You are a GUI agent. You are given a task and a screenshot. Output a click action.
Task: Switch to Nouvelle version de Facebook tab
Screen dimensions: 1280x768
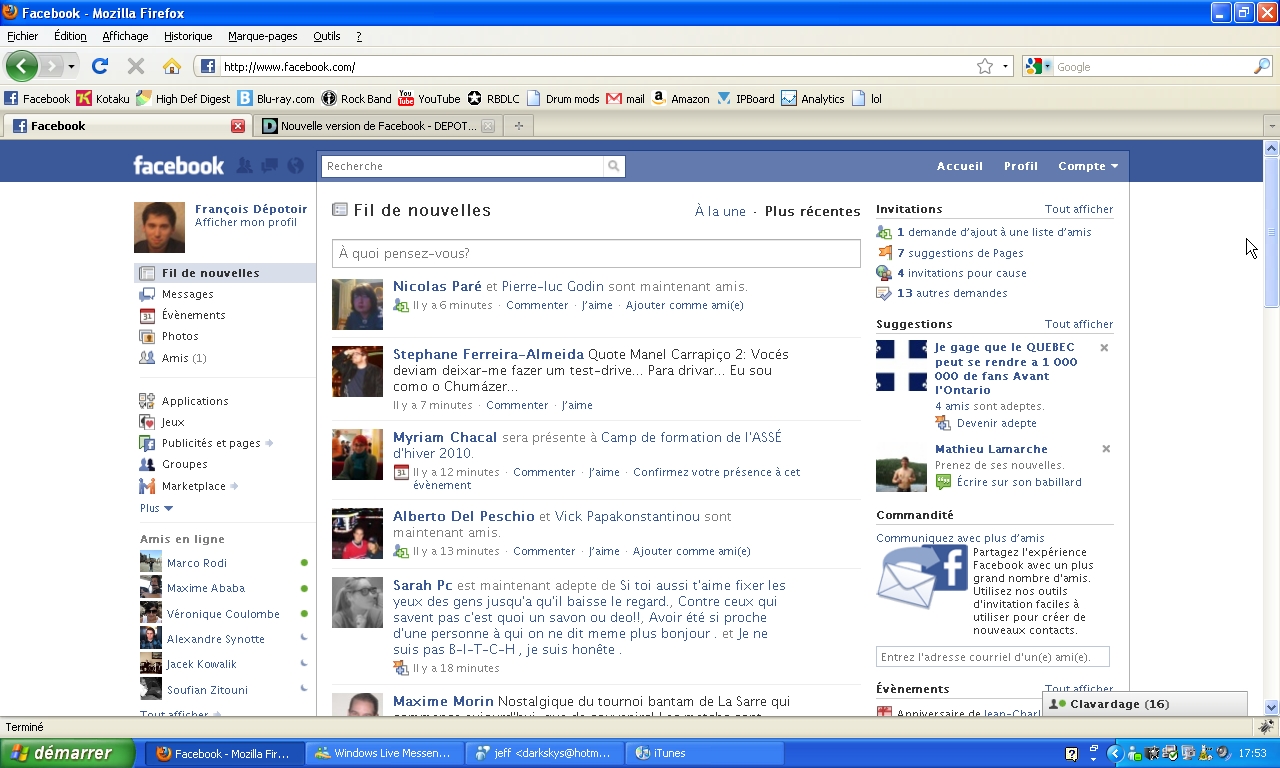click(378, 126)
